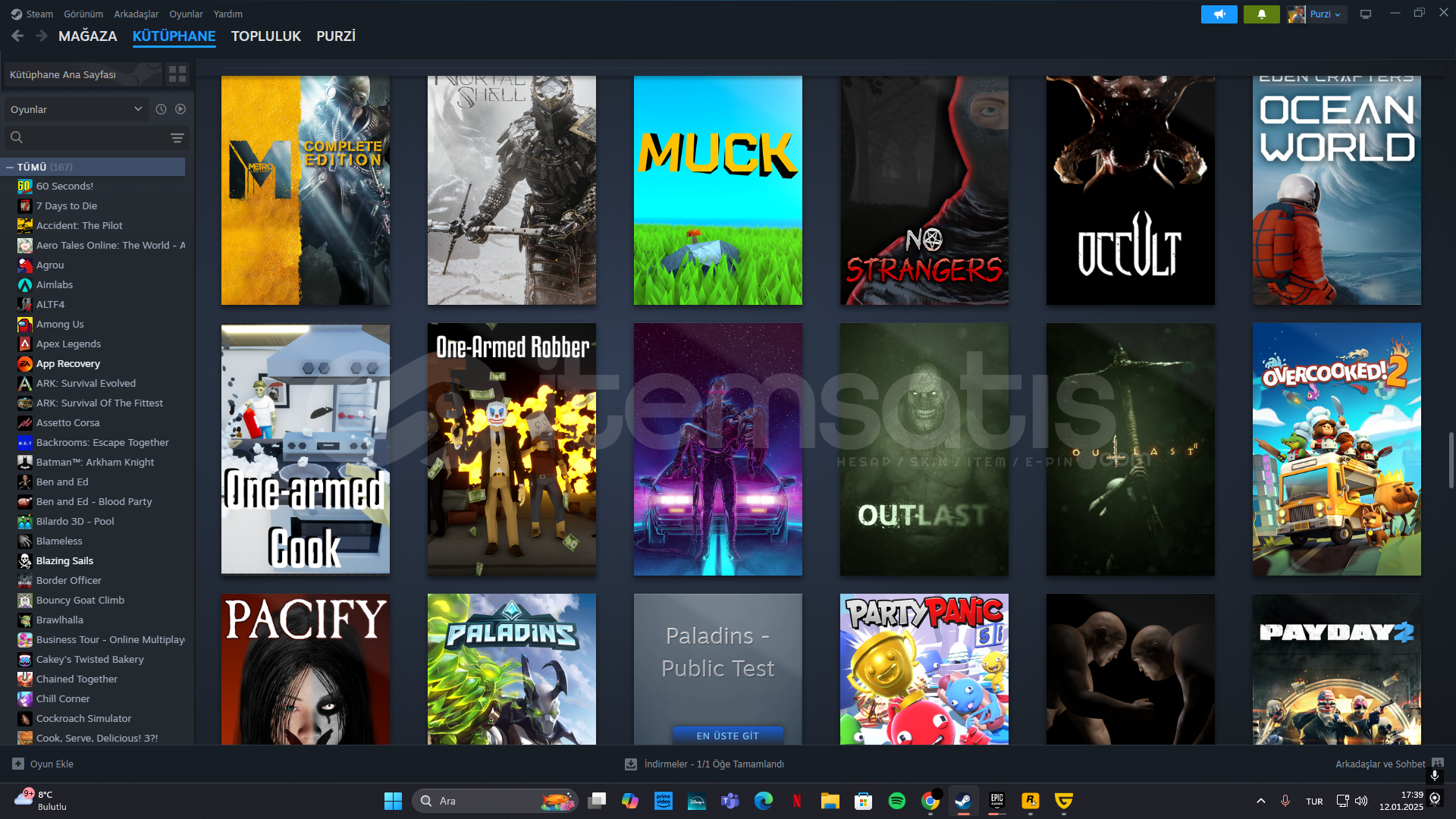
Task: Open the announcements megaphone button
Action: (x=1219, y=14)
